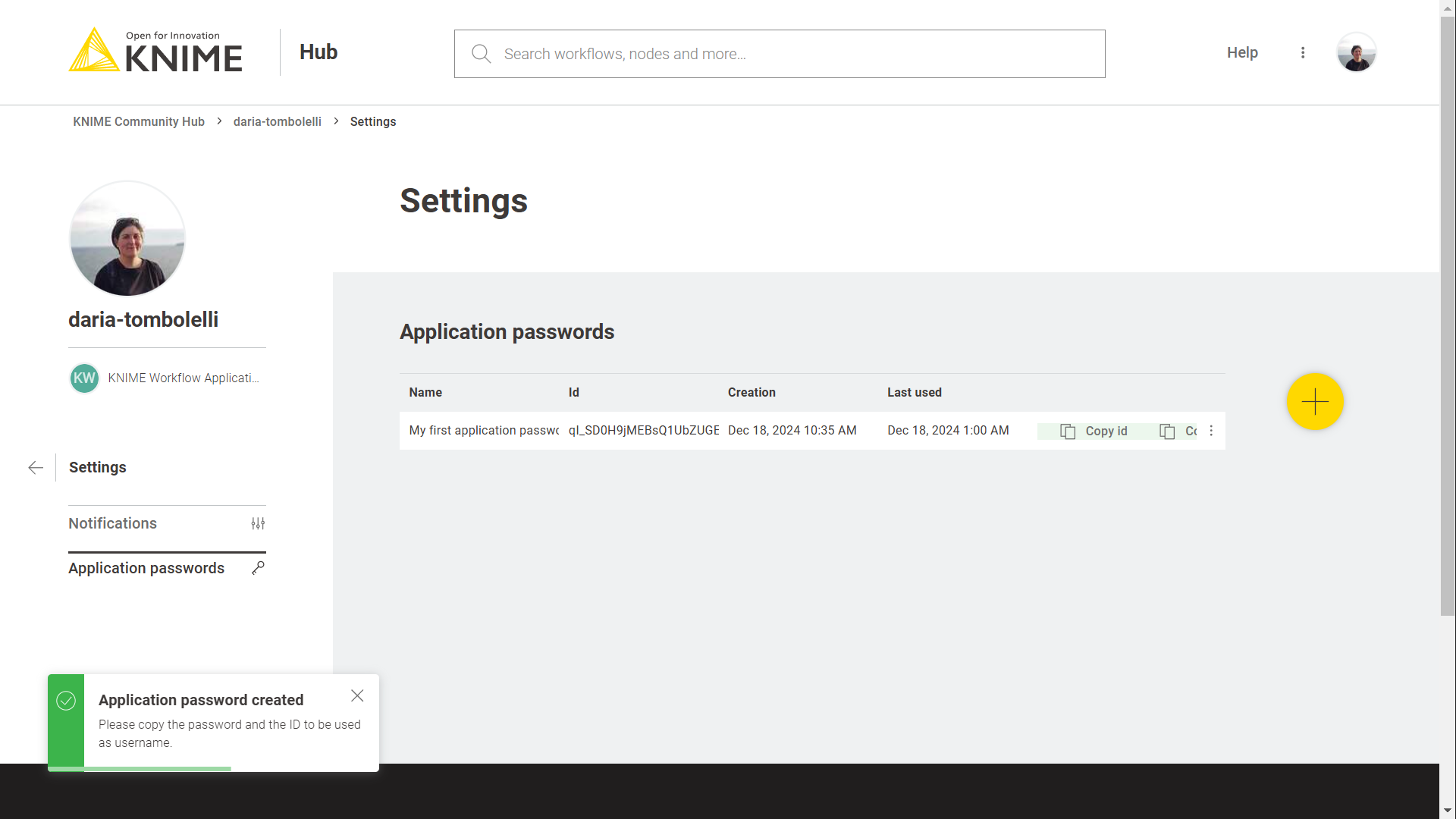
Task: Close the password created notification
Action: coord(357,695)
